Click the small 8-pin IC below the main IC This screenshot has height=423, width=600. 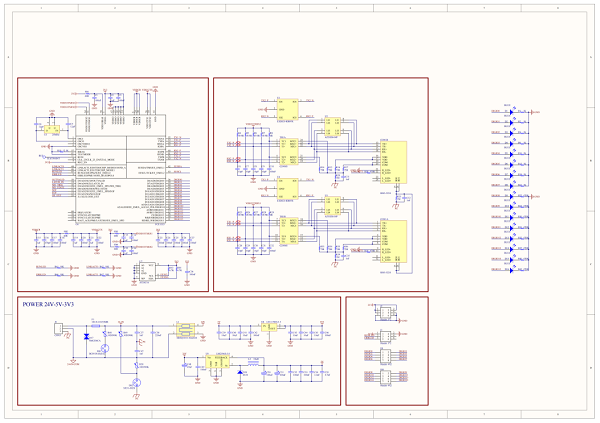(x=147, y=271)
